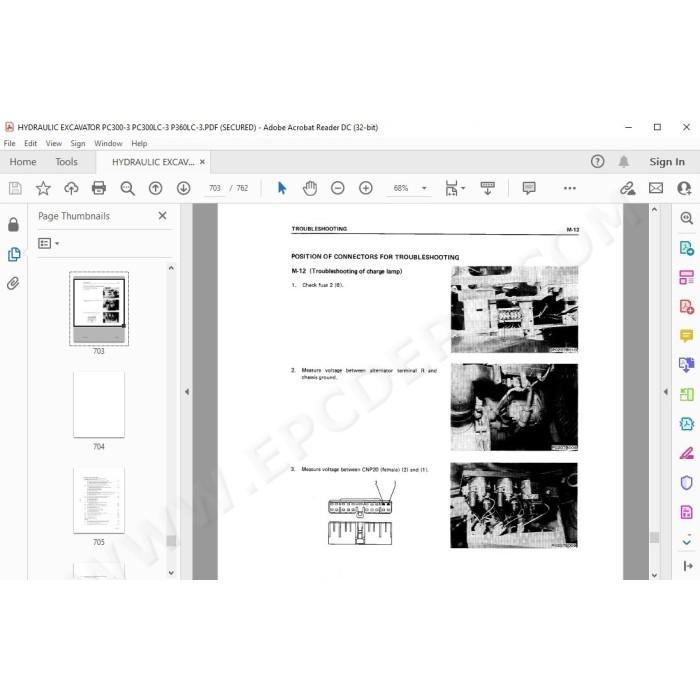This screenshot has height=700, width=700.
Task: Open the Sign menu
Action: tap(78, 143)
